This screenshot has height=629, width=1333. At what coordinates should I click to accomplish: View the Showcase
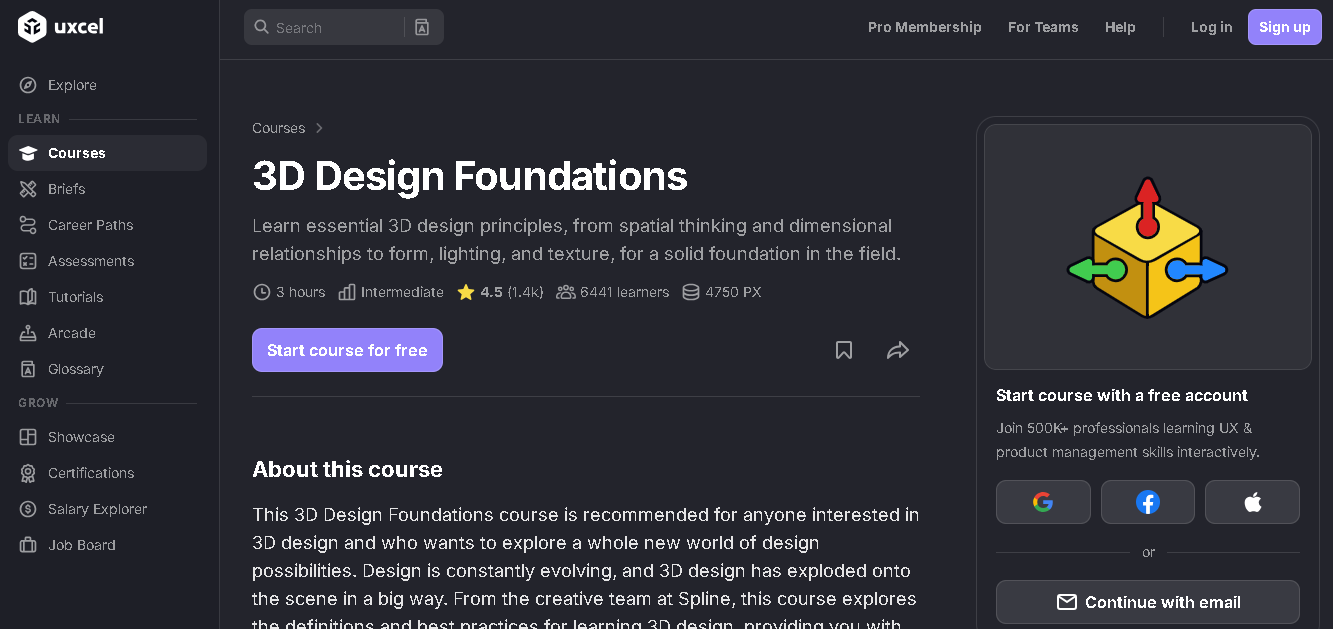click(79, 436)
